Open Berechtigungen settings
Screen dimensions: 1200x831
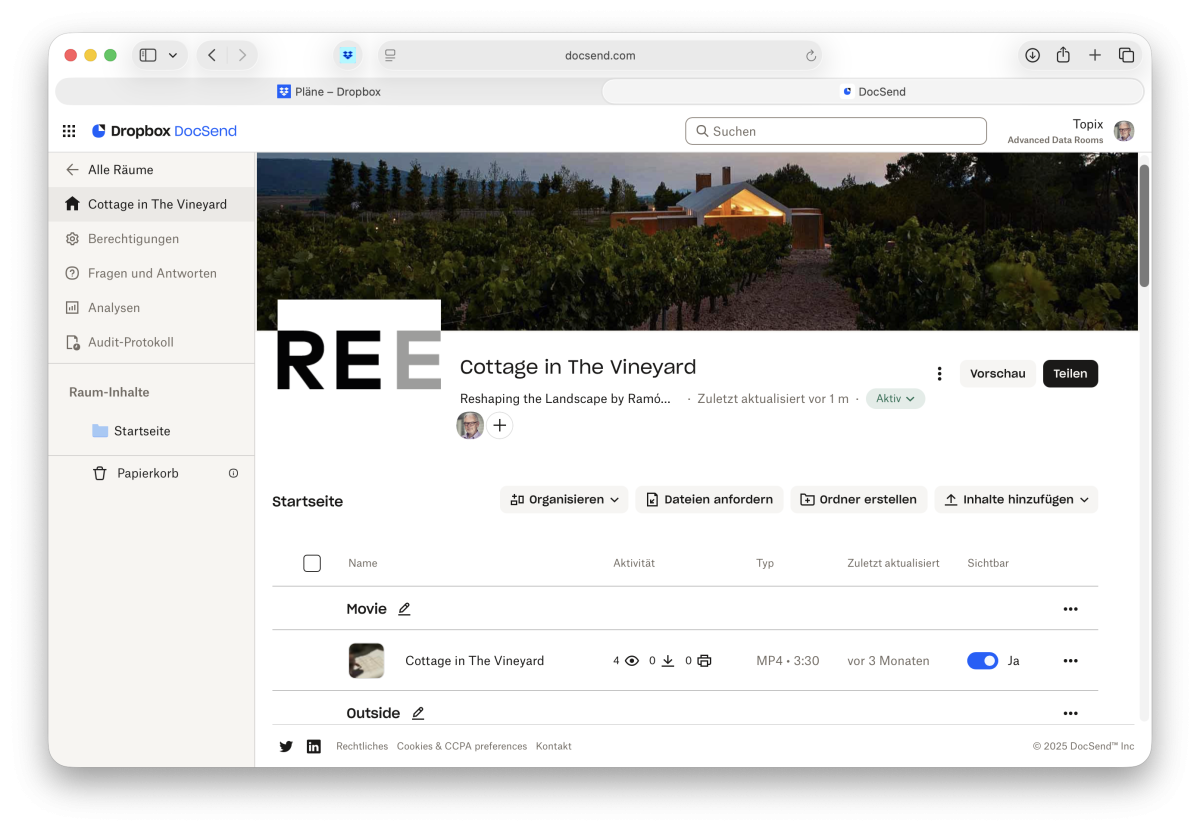122,239
